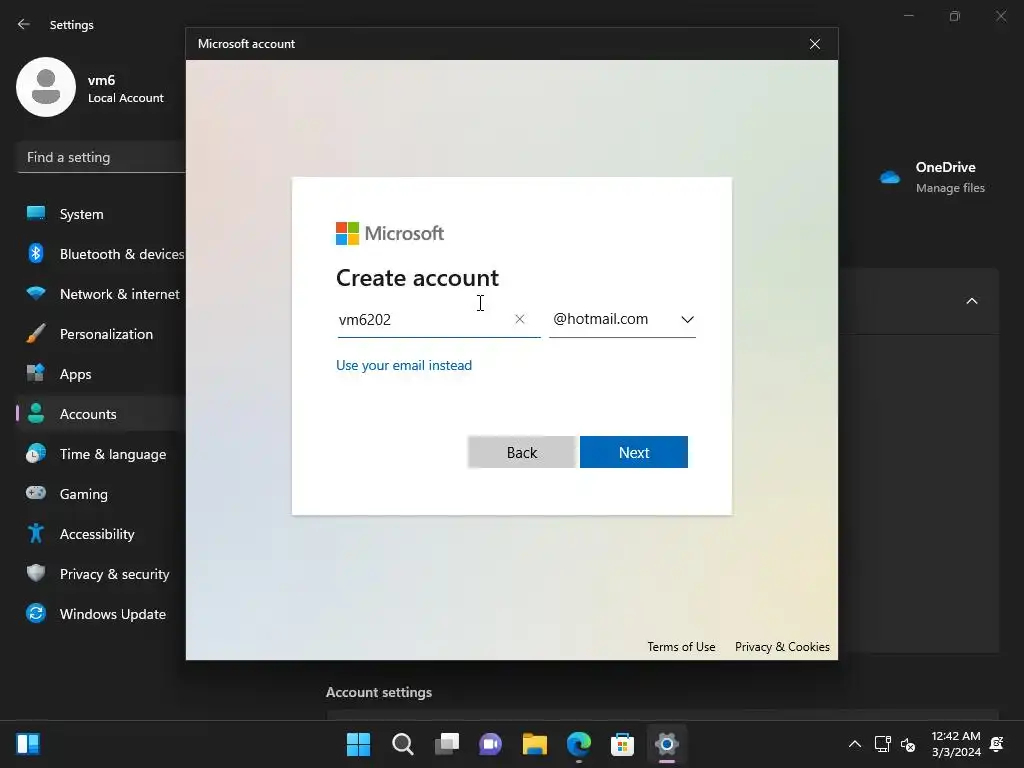The height and width of the screenshot is (768, 1024).
Task: Clear the vm6202 username with X icon
Action: [520, 319]
